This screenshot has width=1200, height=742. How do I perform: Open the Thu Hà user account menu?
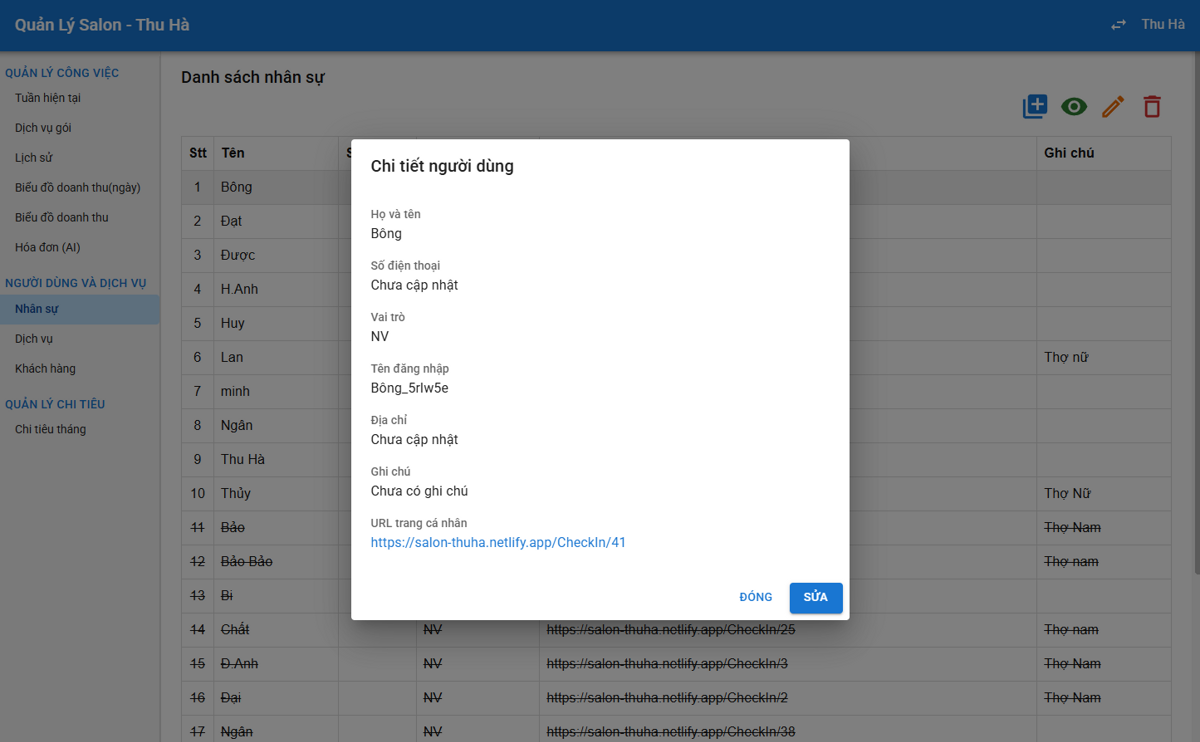1163,24
